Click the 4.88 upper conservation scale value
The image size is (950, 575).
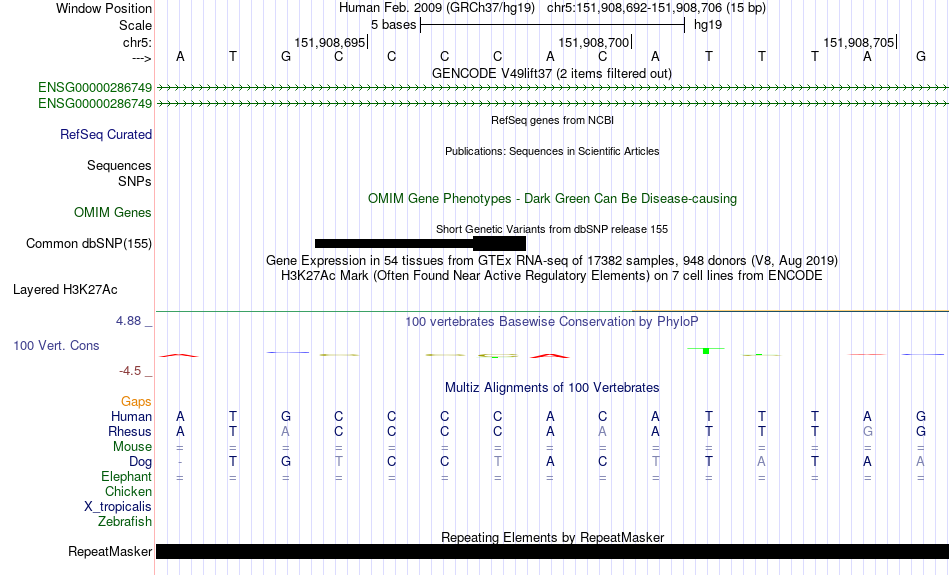(x=128, y=321)
